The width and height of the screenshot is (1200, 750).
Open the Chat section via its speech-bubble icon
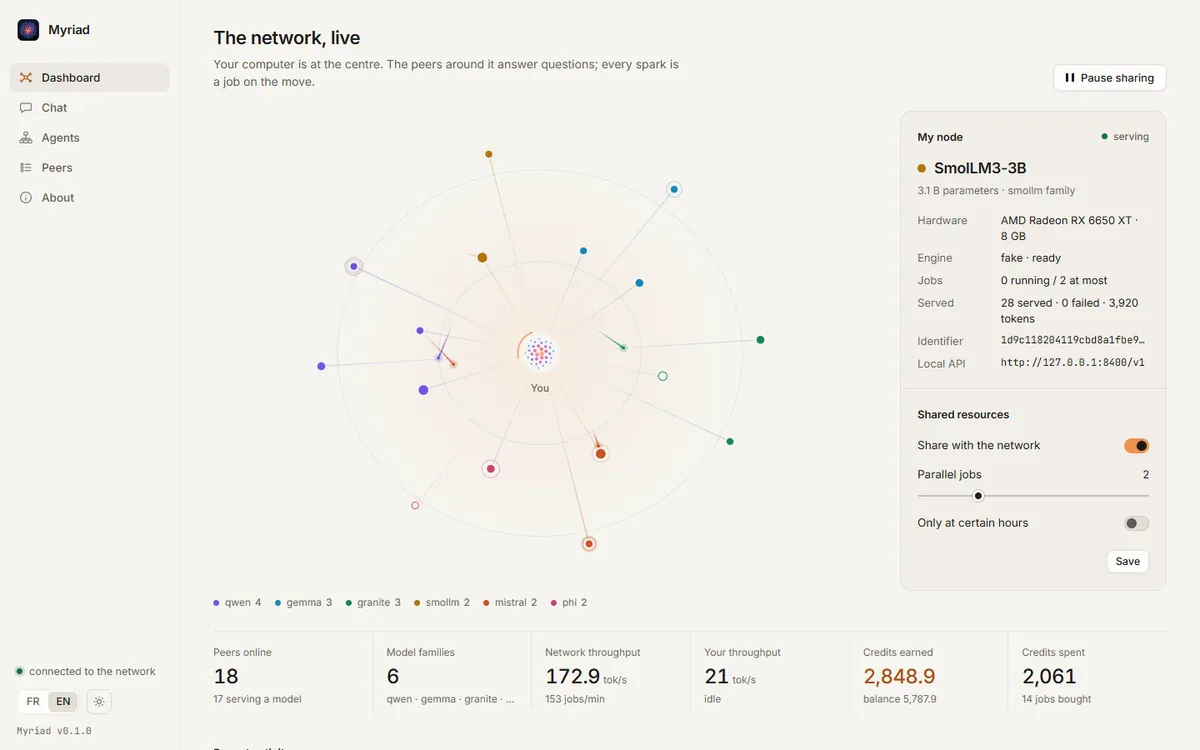click(x=26, y=107)
